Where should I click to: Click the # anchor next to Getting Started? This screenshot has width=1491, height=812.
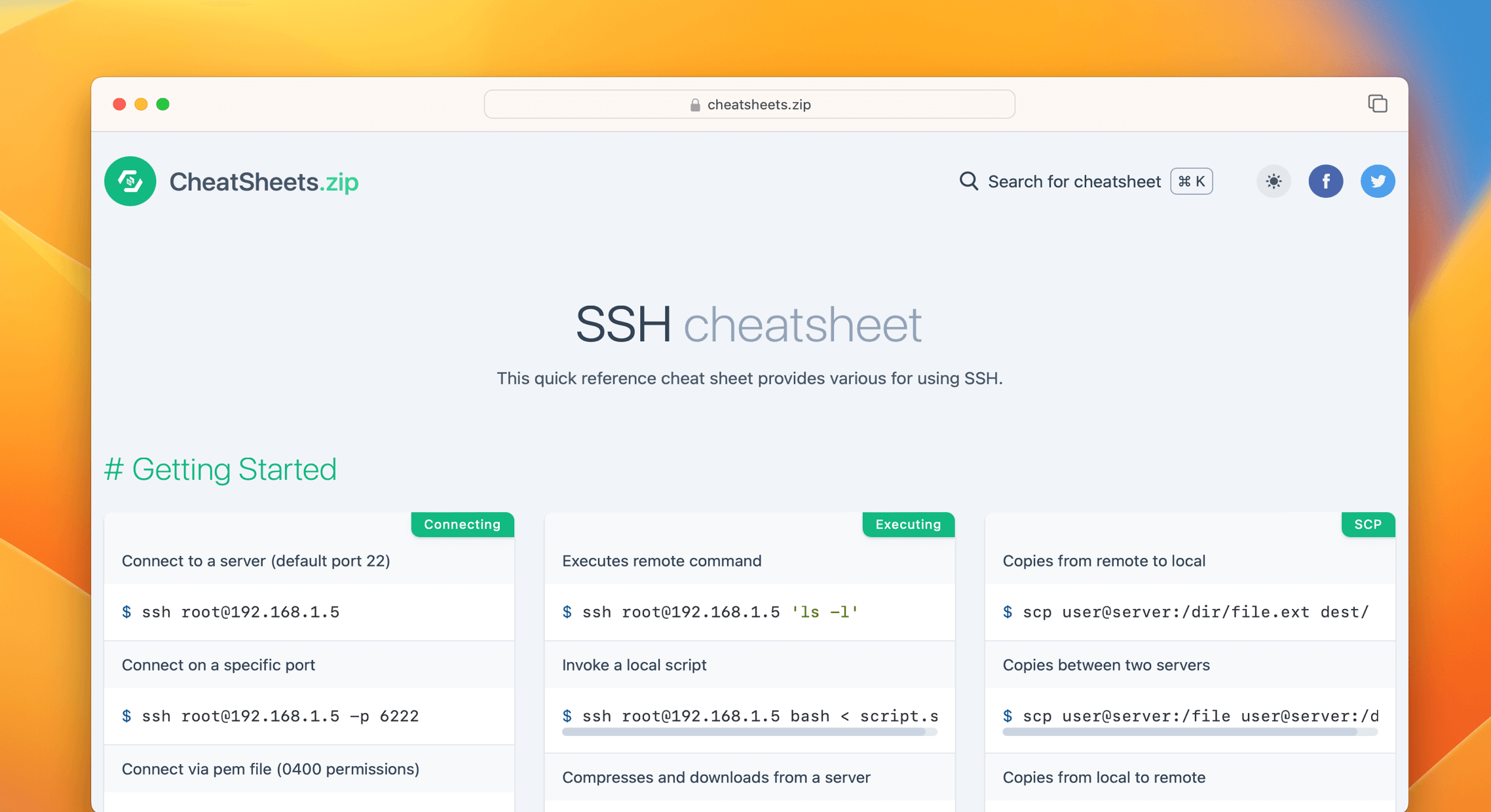pyautogui.click(x=115, y=469)
